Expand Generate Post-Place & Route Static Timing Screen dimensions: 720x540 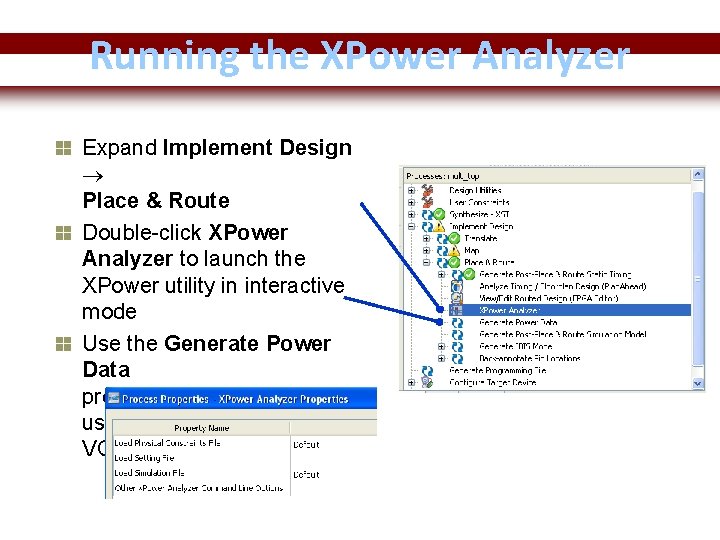(441, 274)
